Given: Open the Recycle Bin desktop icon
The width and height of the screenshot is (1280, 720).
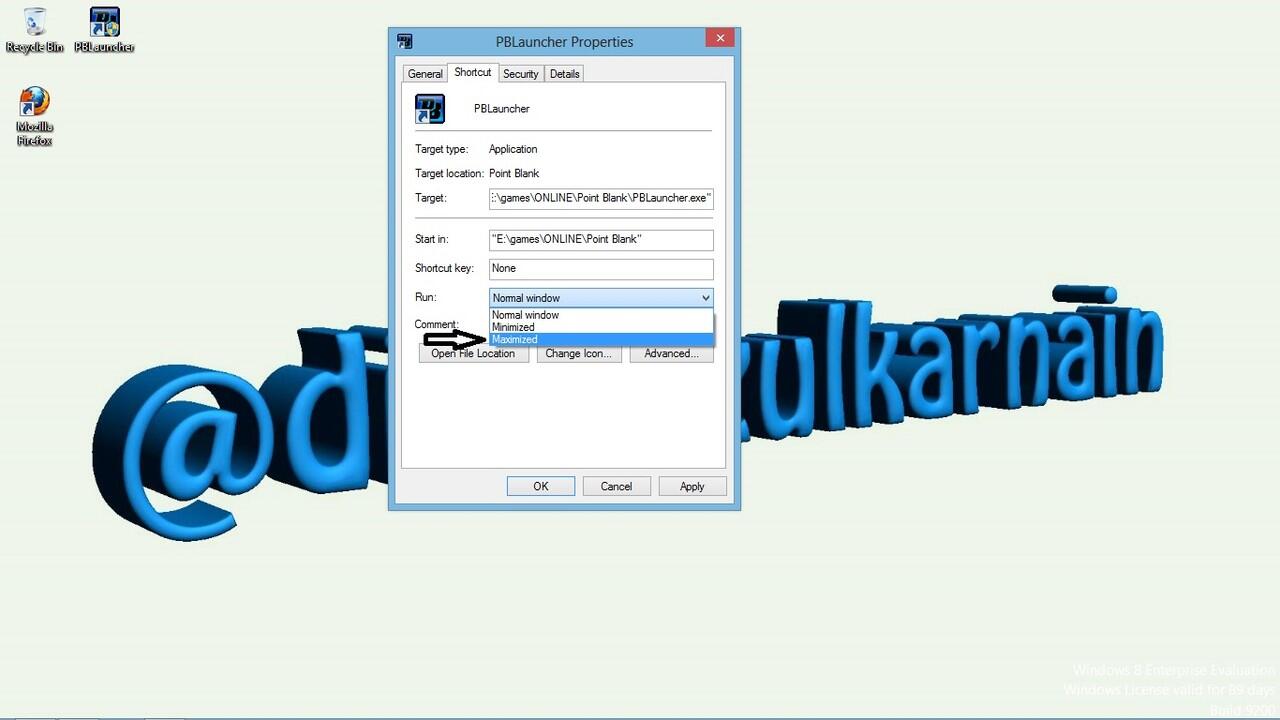Looking at the screenshot, I should (x=34, y=29).
